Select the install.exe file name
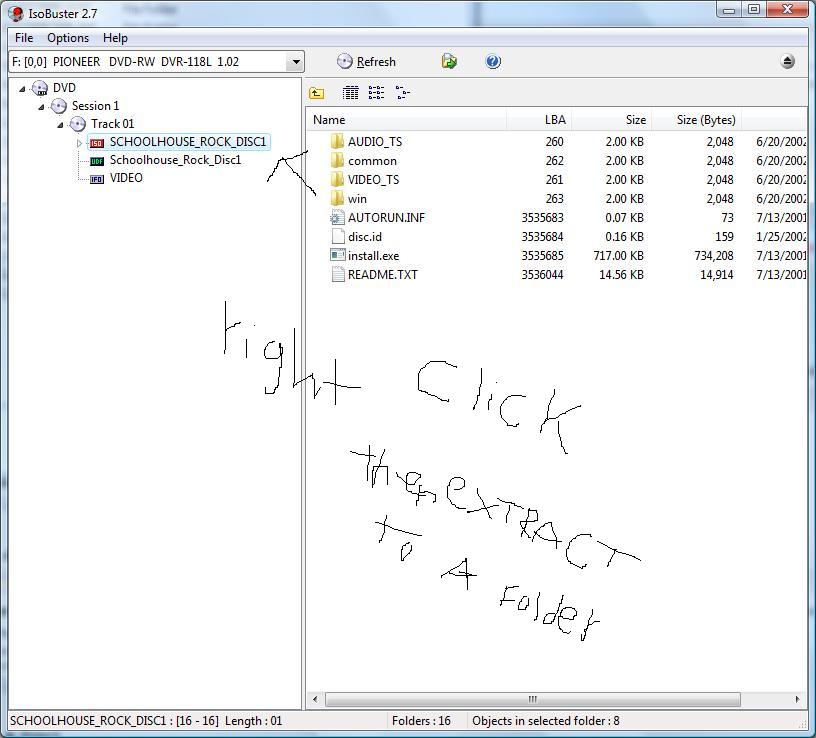The image size is (816, 738). pos(373,256)
